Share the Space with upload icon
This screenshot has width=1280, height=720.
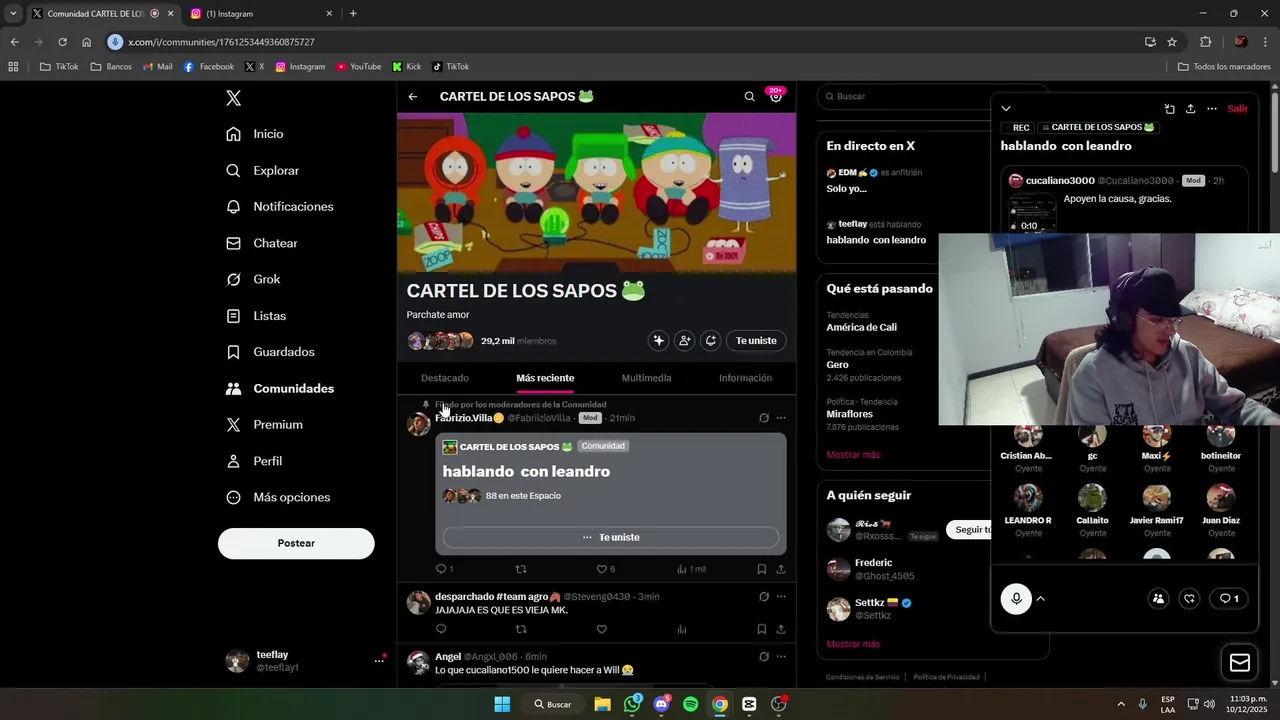1190,109
